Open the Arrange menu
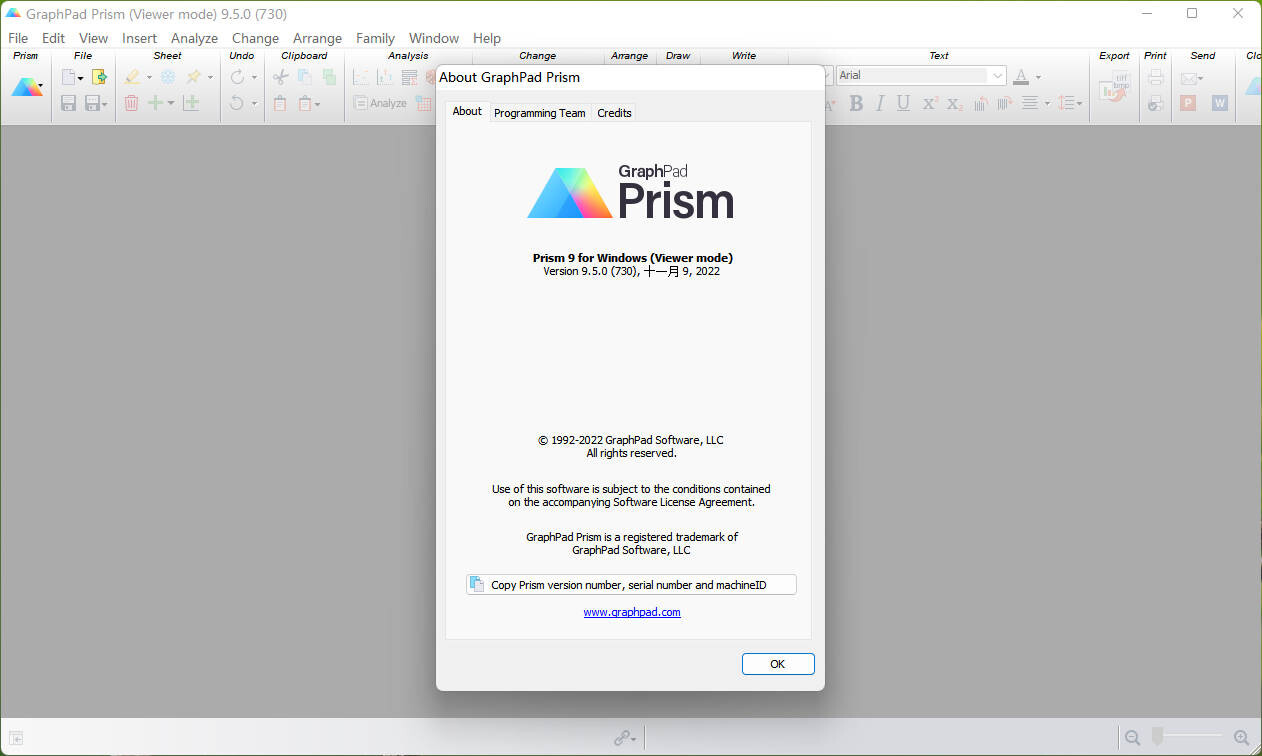 point(317,38)
